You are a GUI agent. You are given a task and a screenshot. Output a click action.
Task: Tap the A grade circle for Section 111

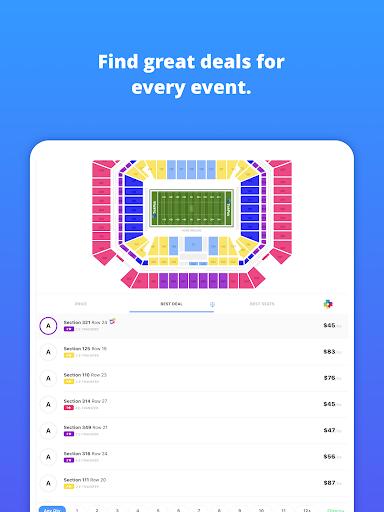[48, 483]
